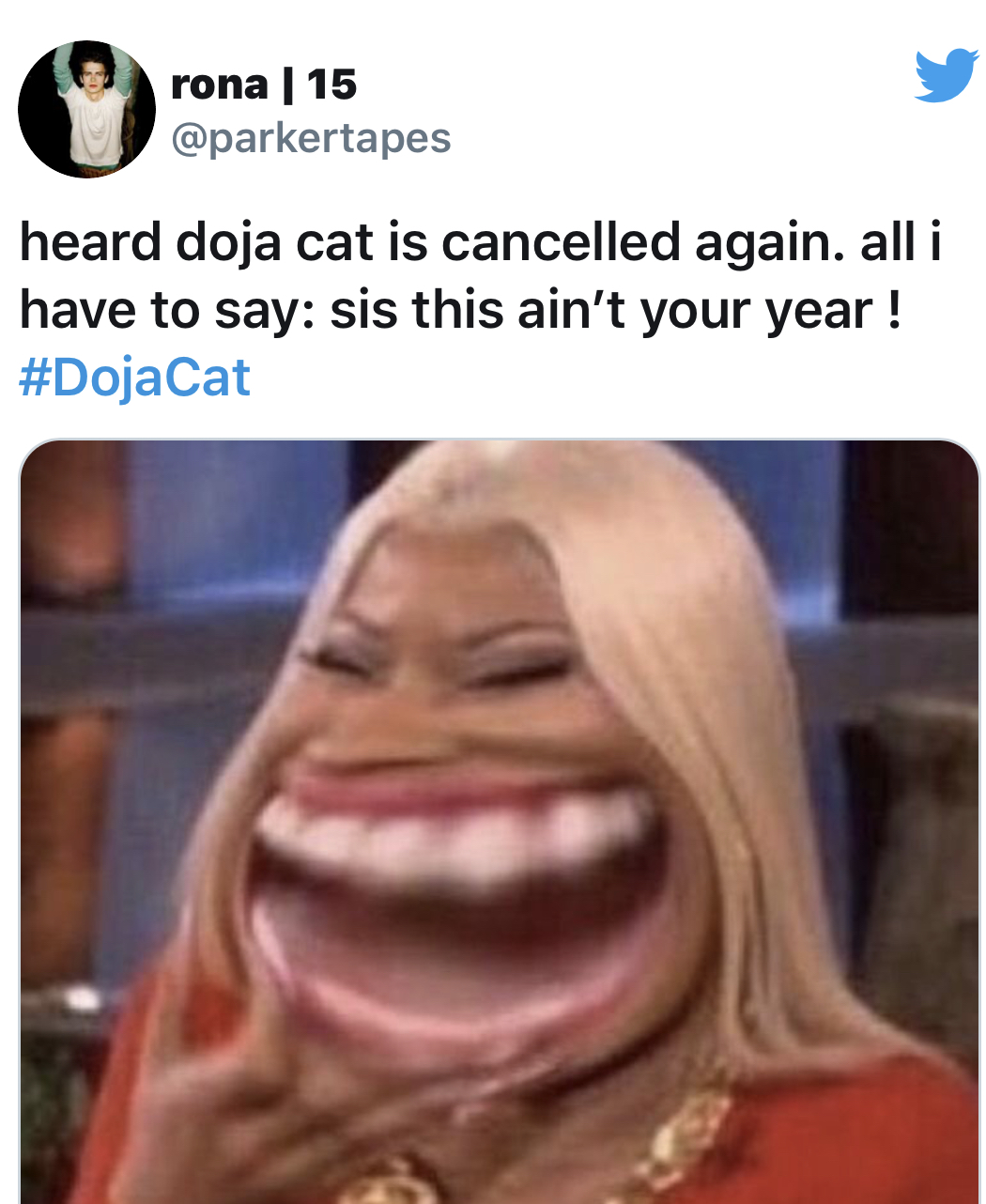Open the #DojaCat hashtag
986x1204 pixels.
point(134,378)
